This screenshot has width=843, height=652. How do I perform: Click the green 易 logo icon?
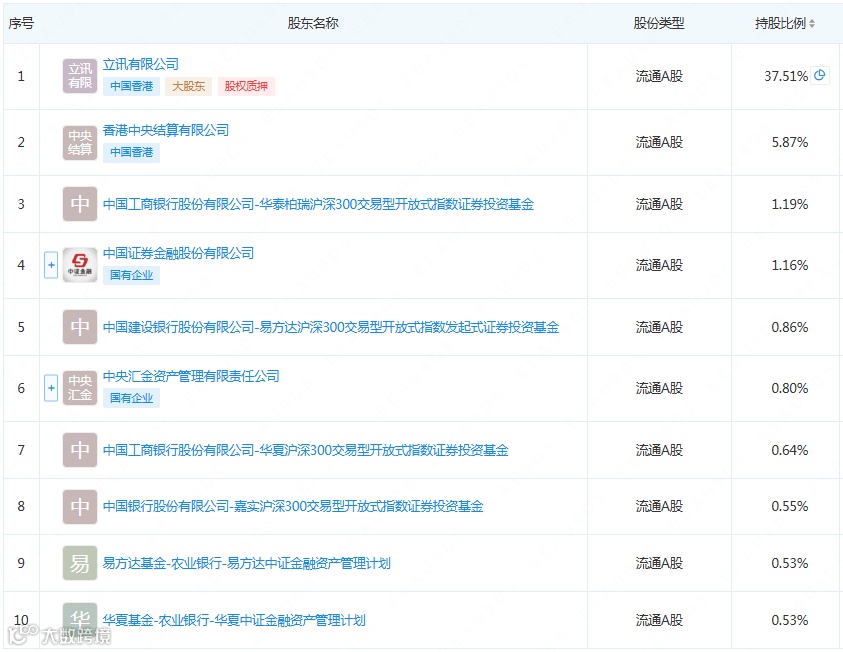pos(80,563)
